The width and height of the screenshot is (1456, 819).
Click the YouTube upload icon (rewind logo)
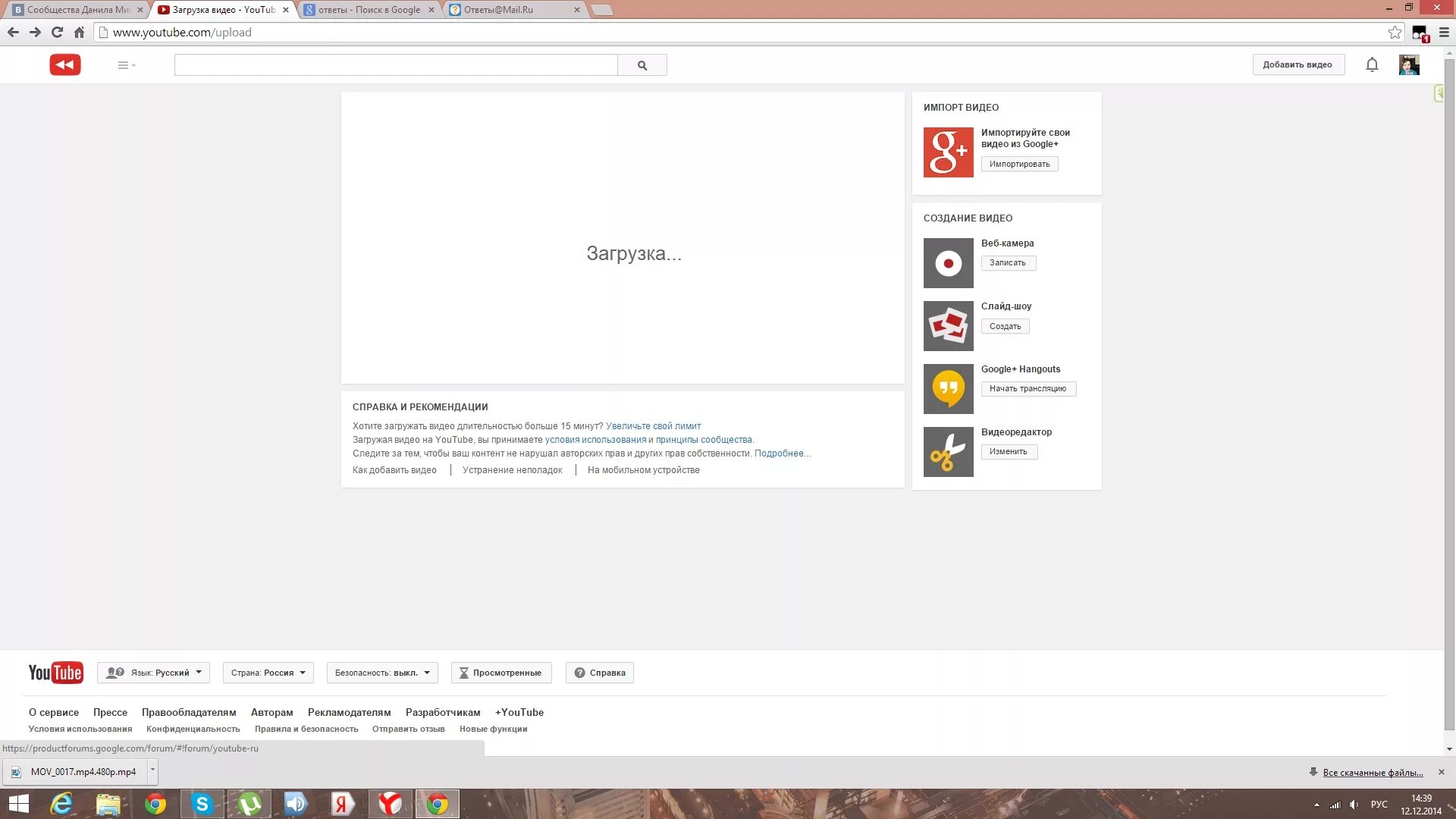pos(65,65)
